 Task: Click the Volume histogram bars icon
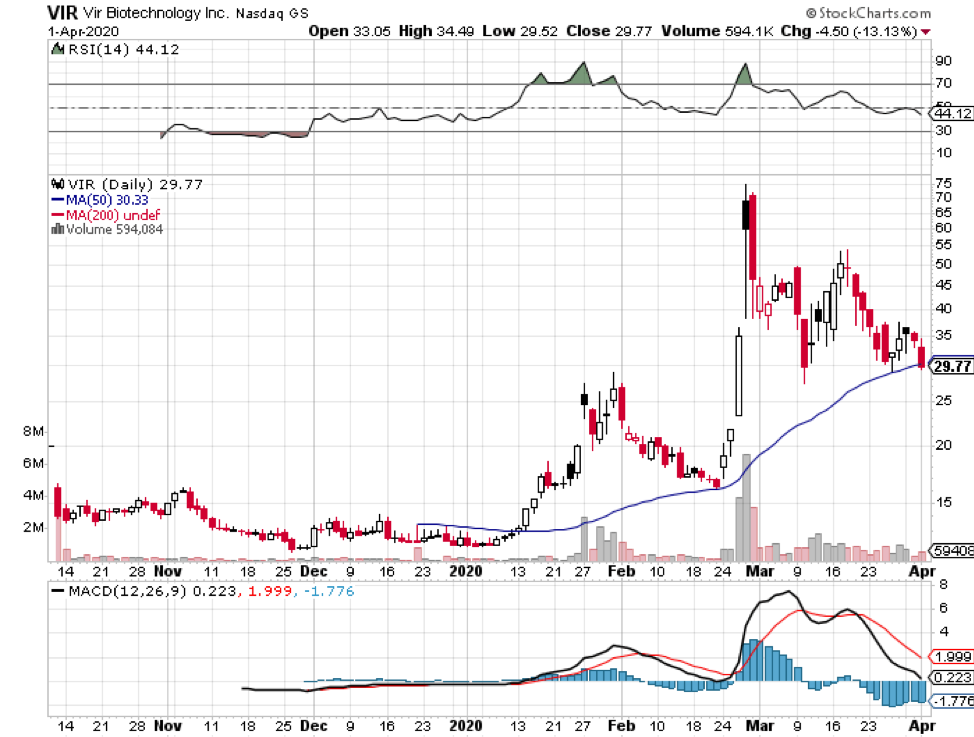[58, 229]
